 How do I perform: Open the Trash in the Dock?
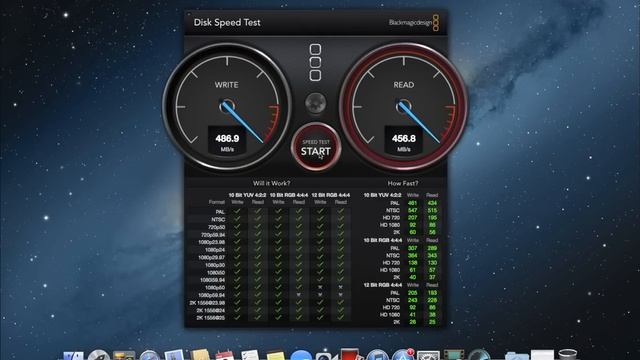567,355
